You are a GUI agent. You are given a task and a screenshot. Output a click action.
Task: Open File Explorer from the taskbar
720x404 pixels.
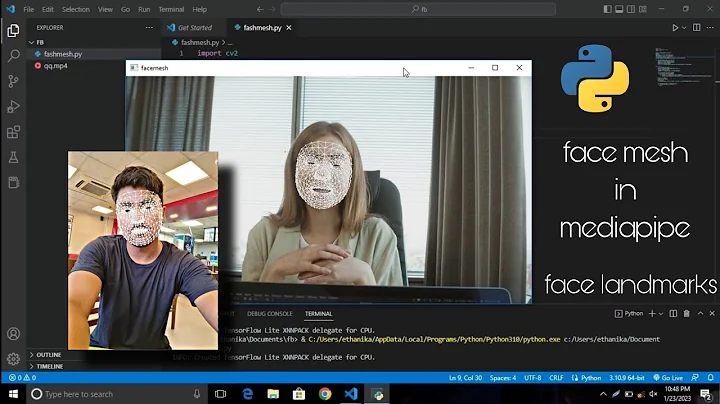[273, 394]
